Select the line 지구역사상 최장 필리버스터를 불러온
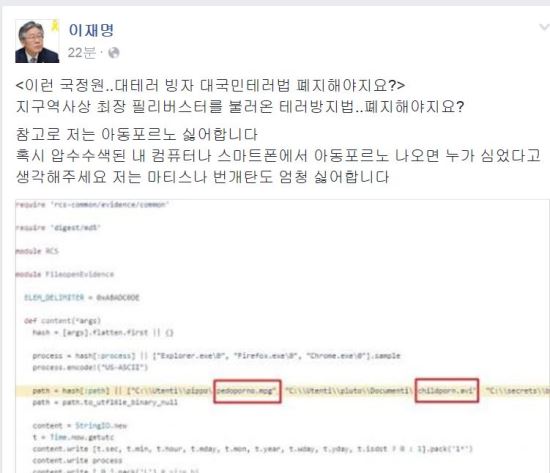Screen dimensions: 550x473 point(240,106)
